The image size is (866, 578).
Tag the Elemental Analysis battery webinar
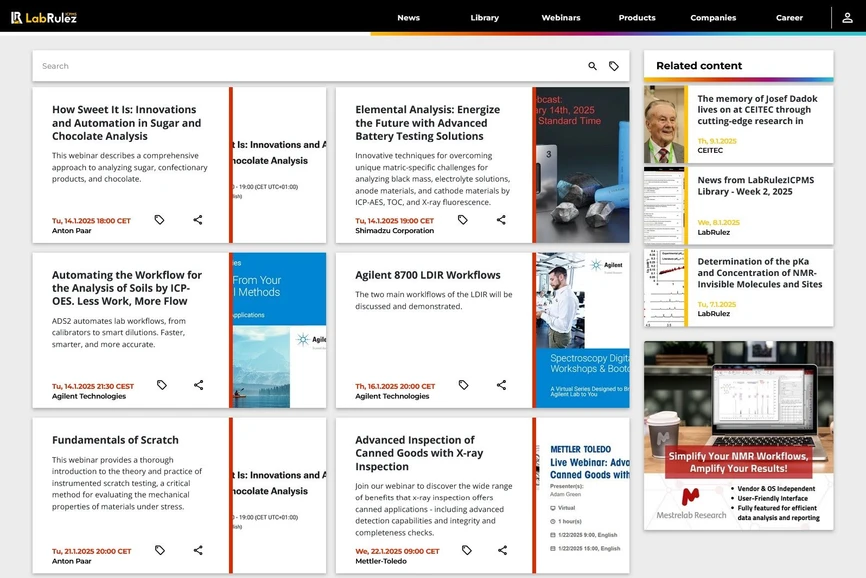pyautogui.click(x=462, y=220)
